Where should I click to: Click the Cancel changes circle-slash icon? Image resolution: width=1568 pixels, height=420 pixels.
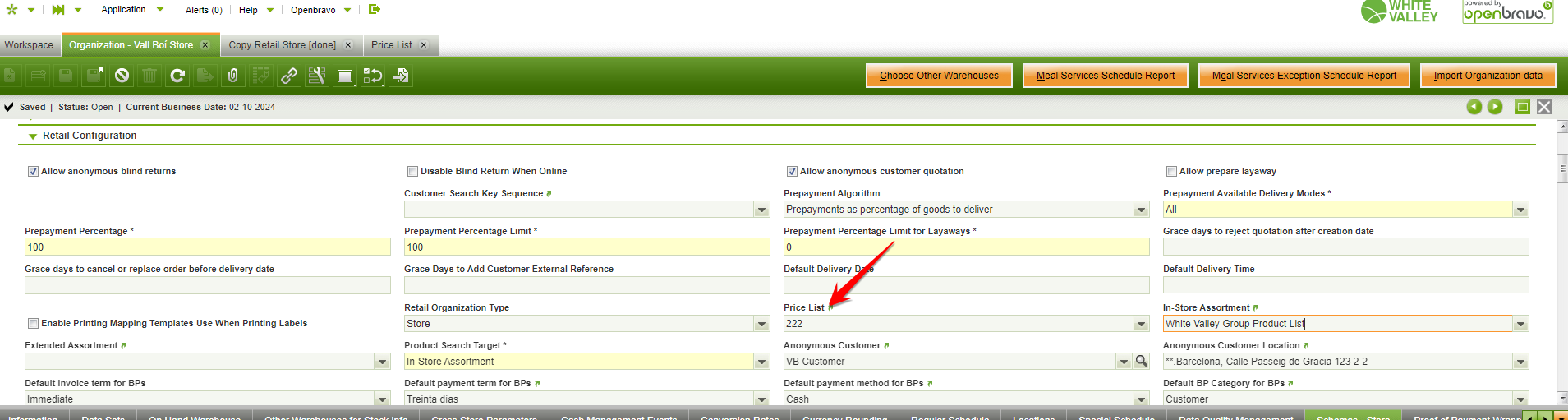tap(122, 76)
